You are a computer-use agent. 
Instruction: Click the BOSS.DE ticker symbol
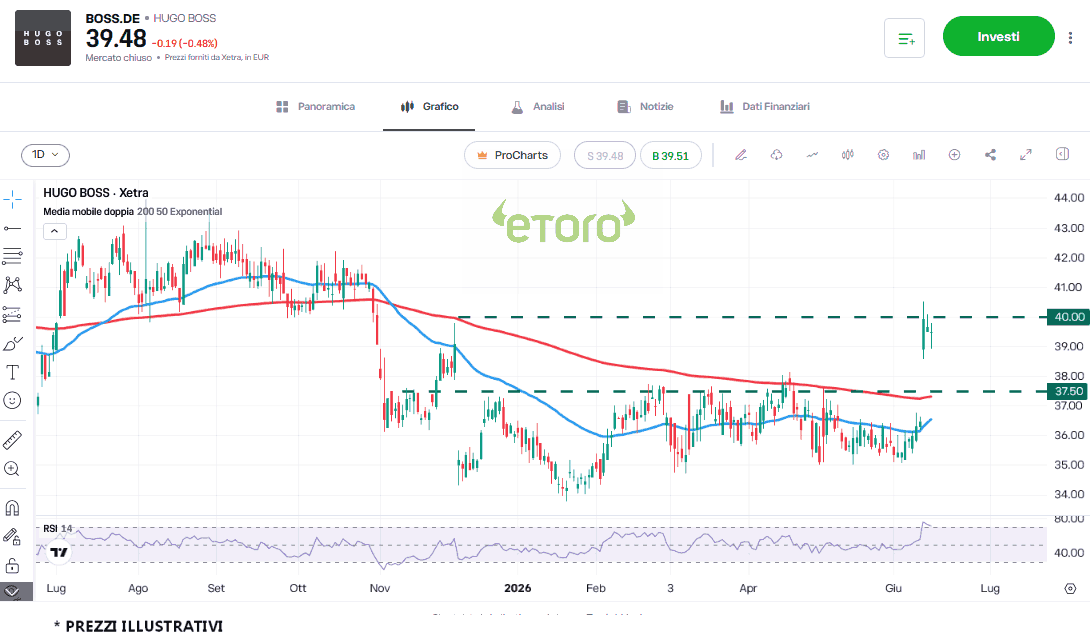pos(113,18)
